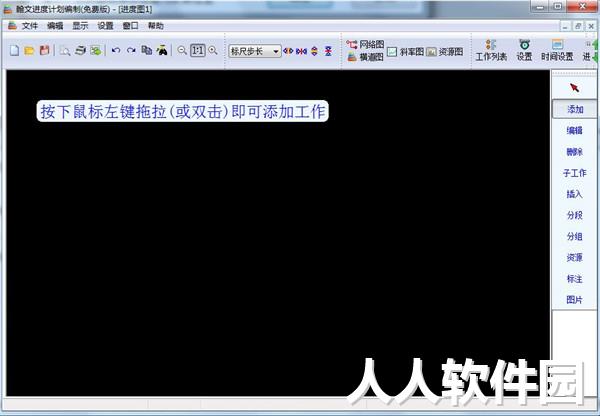Click the 删除 button in sidebar
The image size is (600, 416).
click(575, 152)
